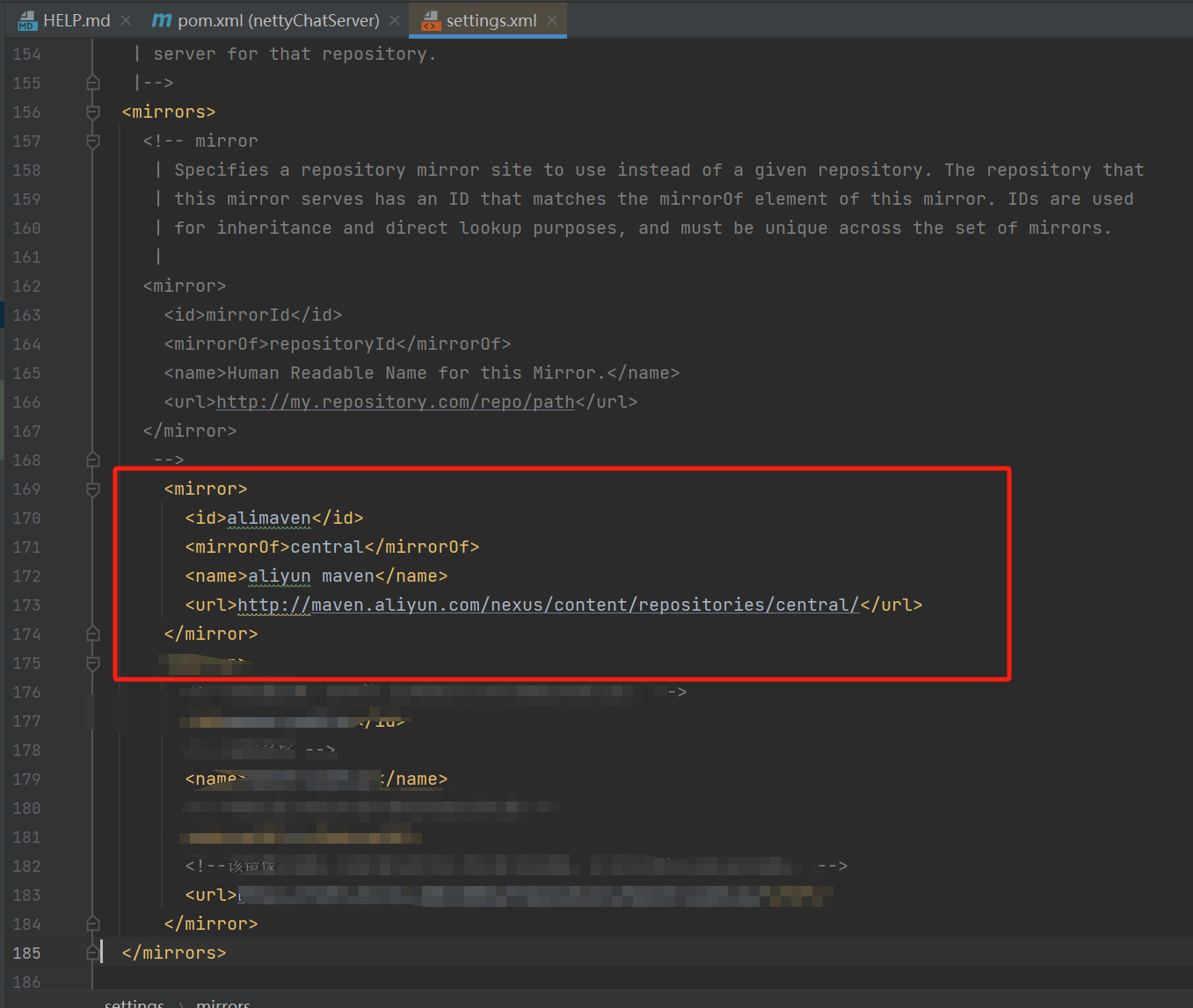Screen dimensions: 1193x1008
Task: Click the </mirror> tag on line 167
Action: point(190,431)
